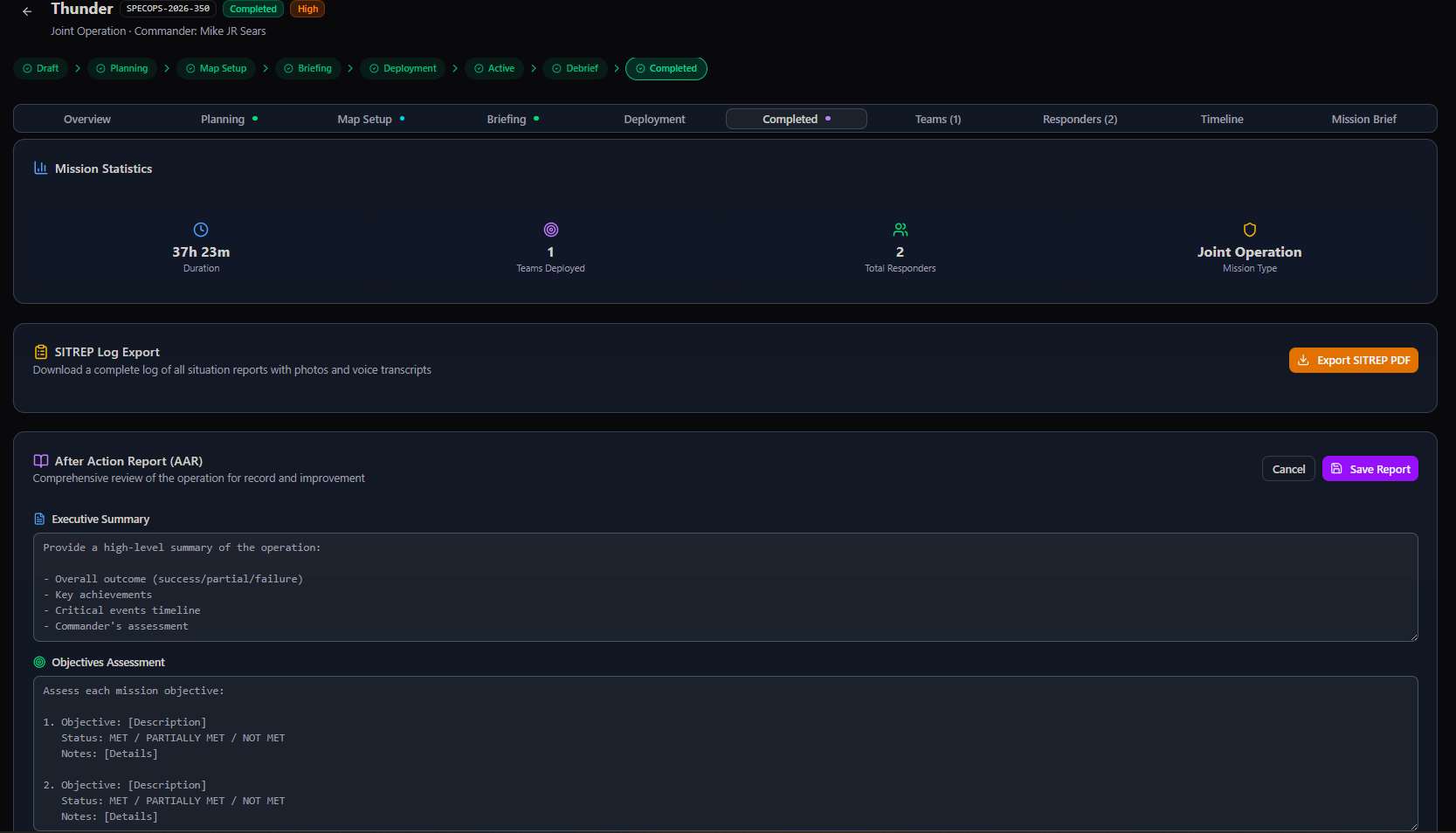Click the clock icon above 37h 23m
This screenshot has width=1456, height=833.
point(201,230)
